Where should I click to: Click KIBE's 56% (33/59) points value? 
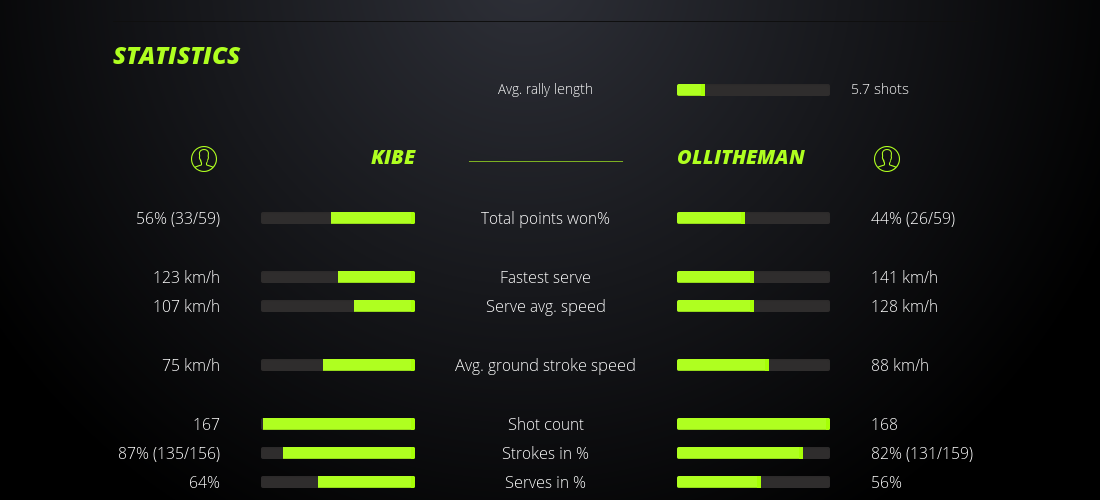[178, 218]
